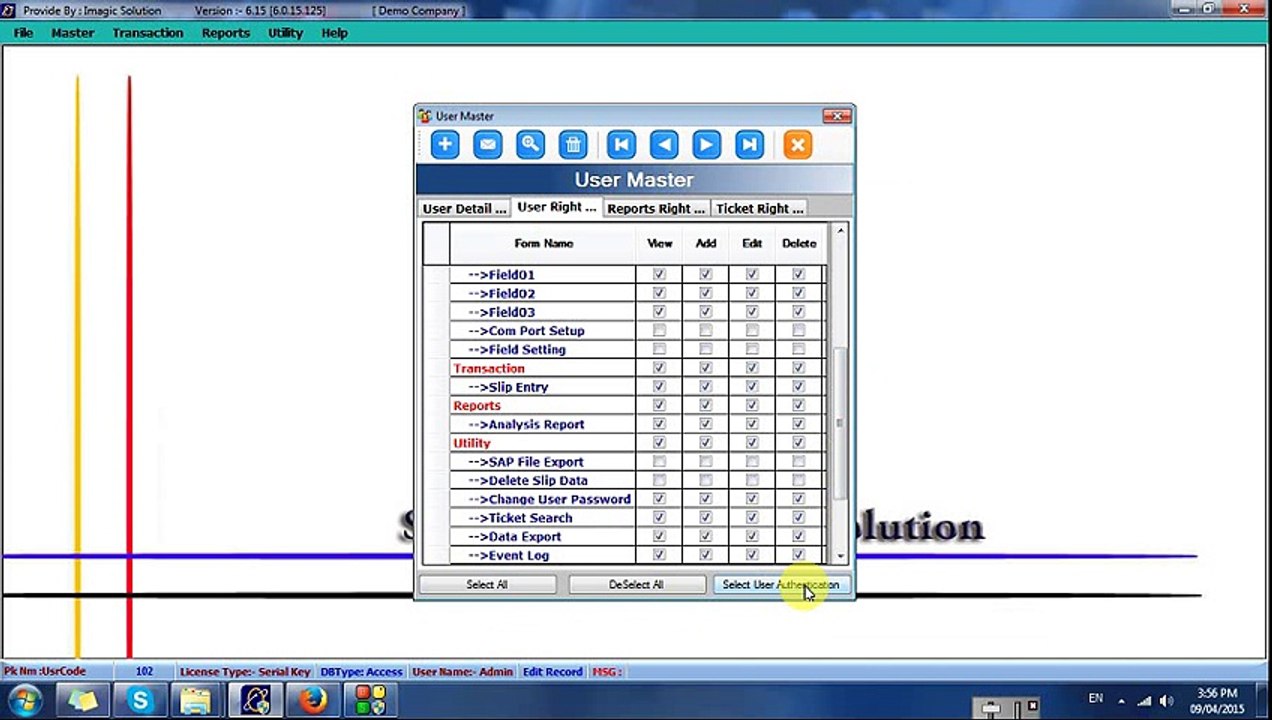Click the vertical scrollbar thumb
This screenshot has height=720, width=1272.
pyautogui.click(x=840, y=422)
